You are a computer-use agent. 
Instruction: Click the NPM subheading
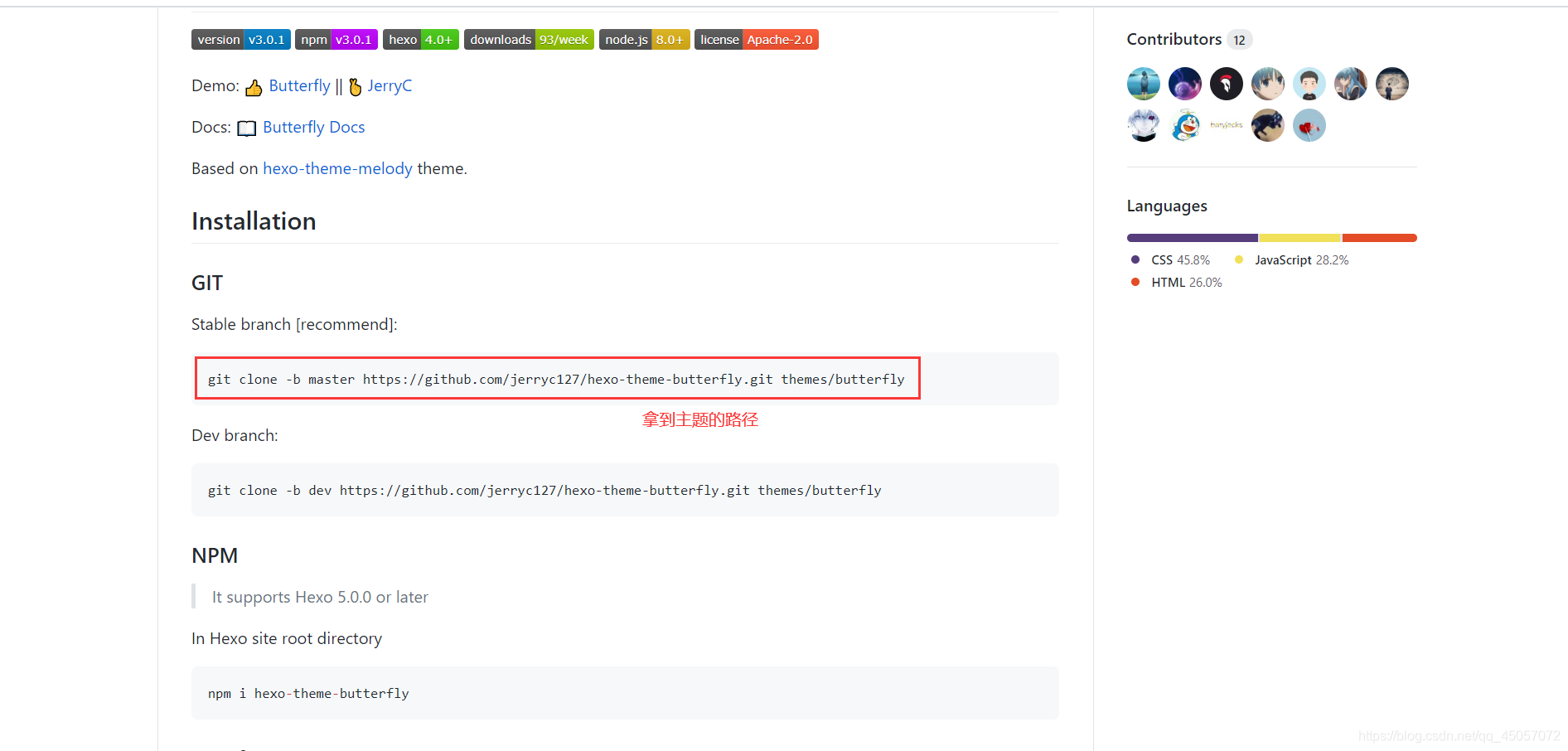click(215, 556)
